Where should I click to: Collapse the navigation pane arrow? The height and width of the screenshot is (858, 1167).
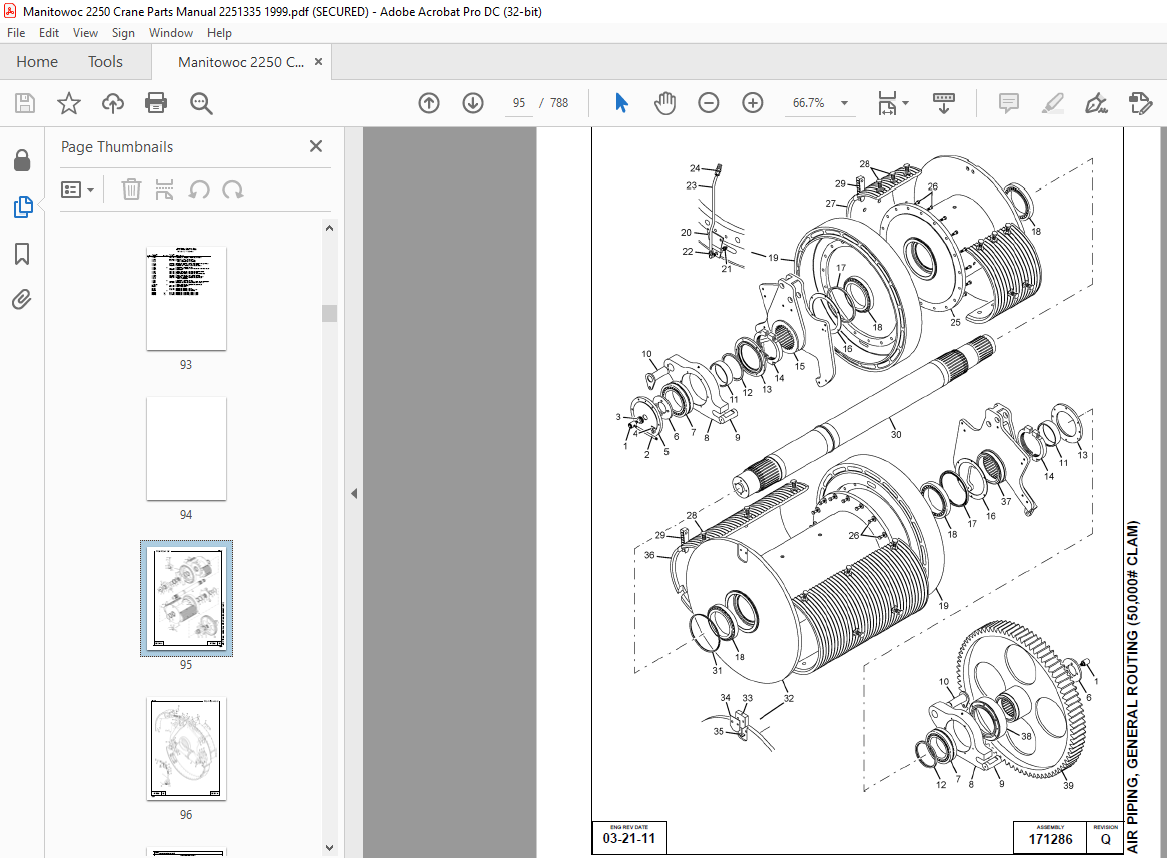coord(354,493)
